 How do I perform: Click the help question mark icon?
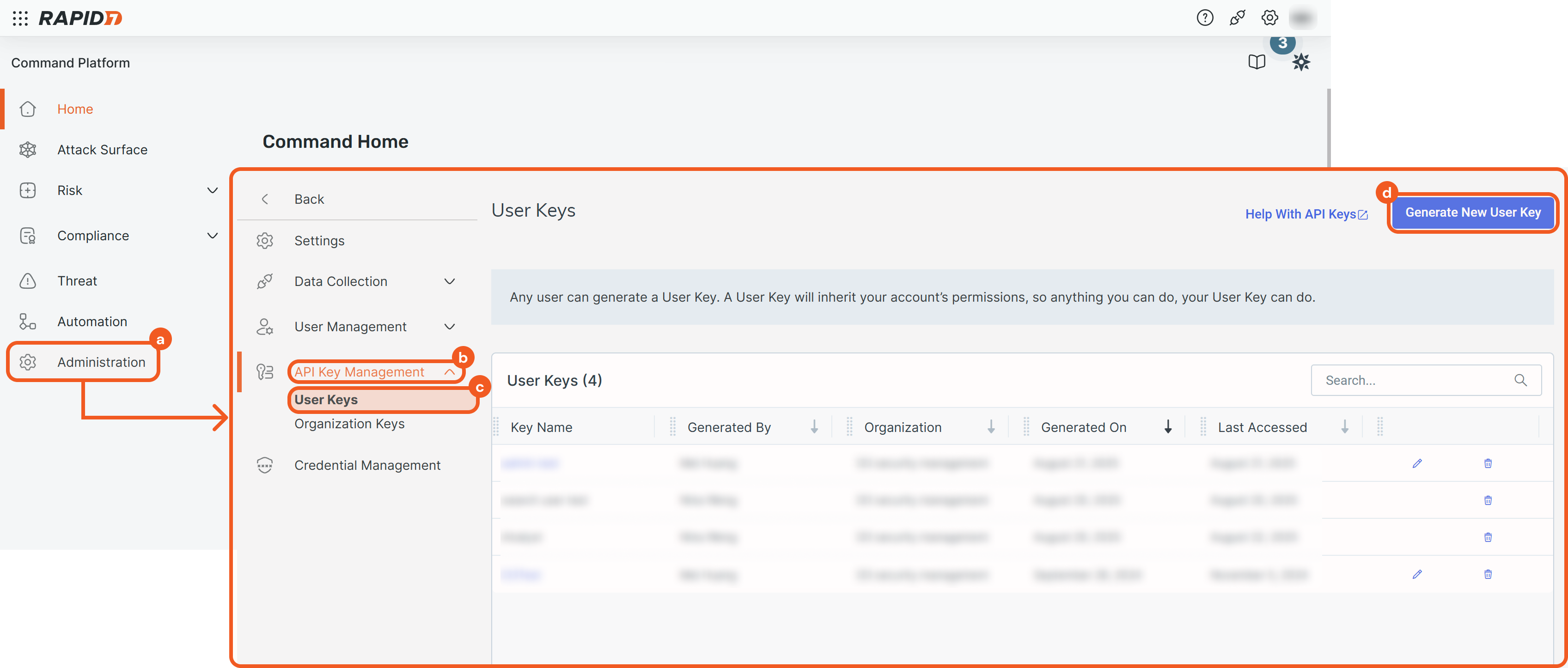[1205, 18]
